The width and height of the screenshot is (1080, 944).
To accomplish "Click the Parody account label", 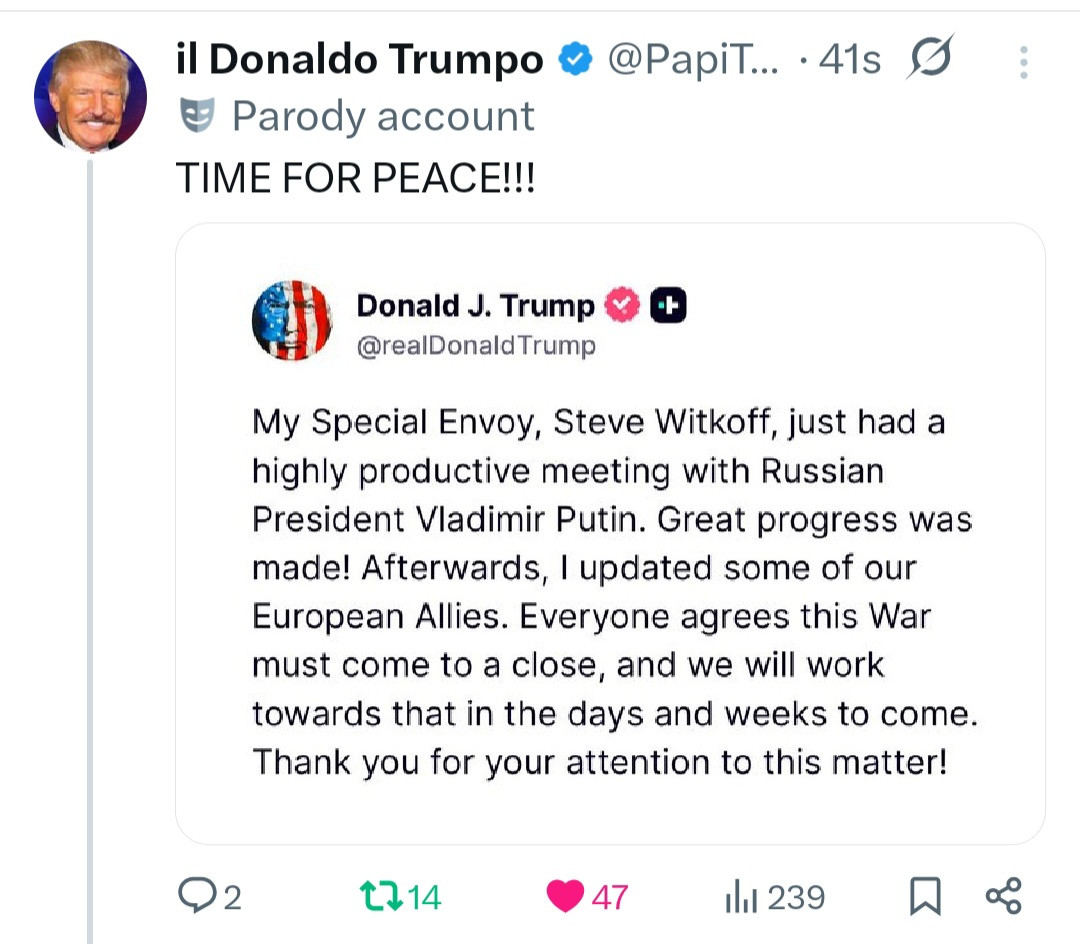I will (383, 117).
